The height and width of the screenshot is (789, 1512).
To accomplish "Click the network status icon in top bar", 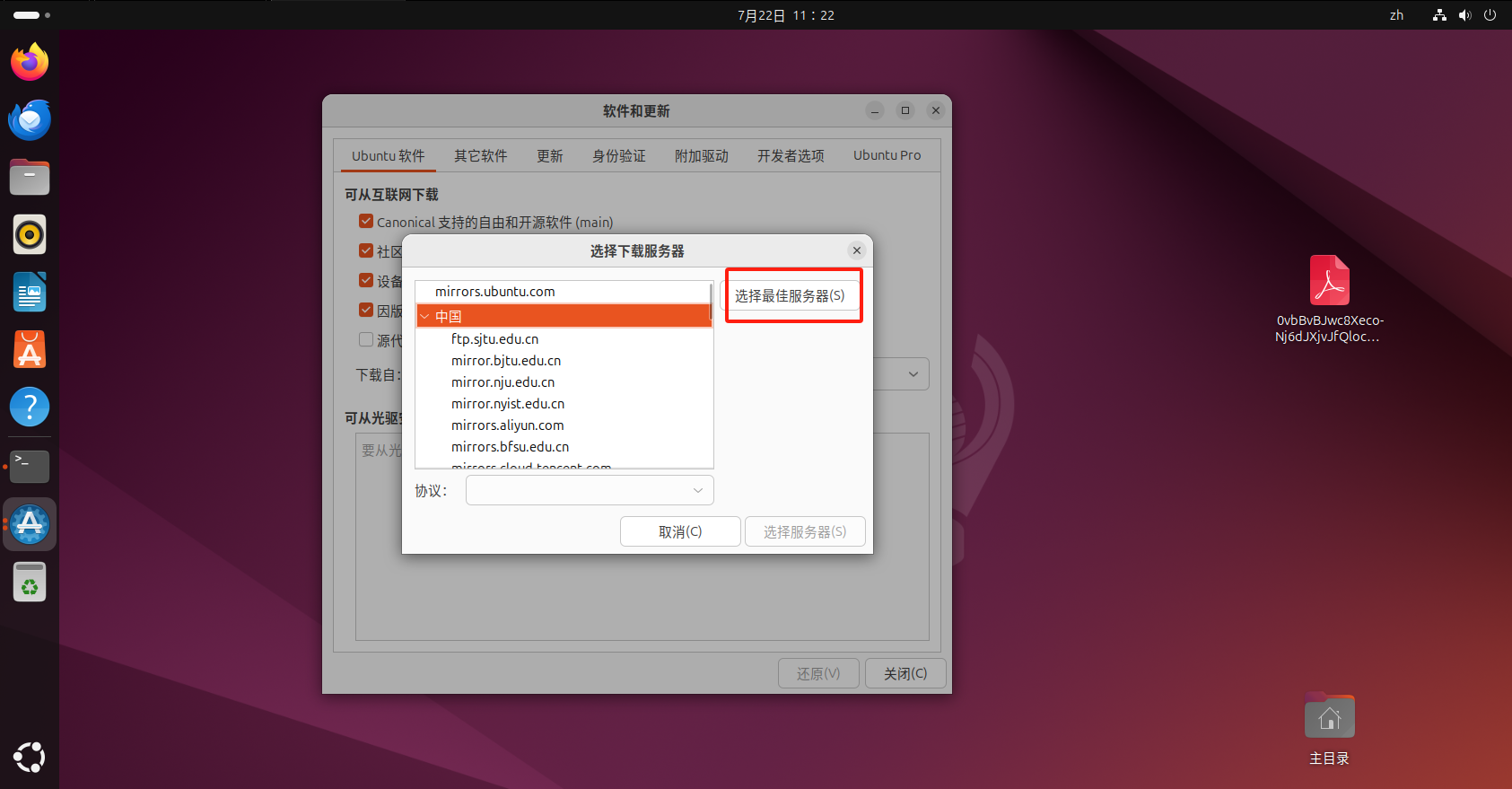I will tap(1439, 15).
